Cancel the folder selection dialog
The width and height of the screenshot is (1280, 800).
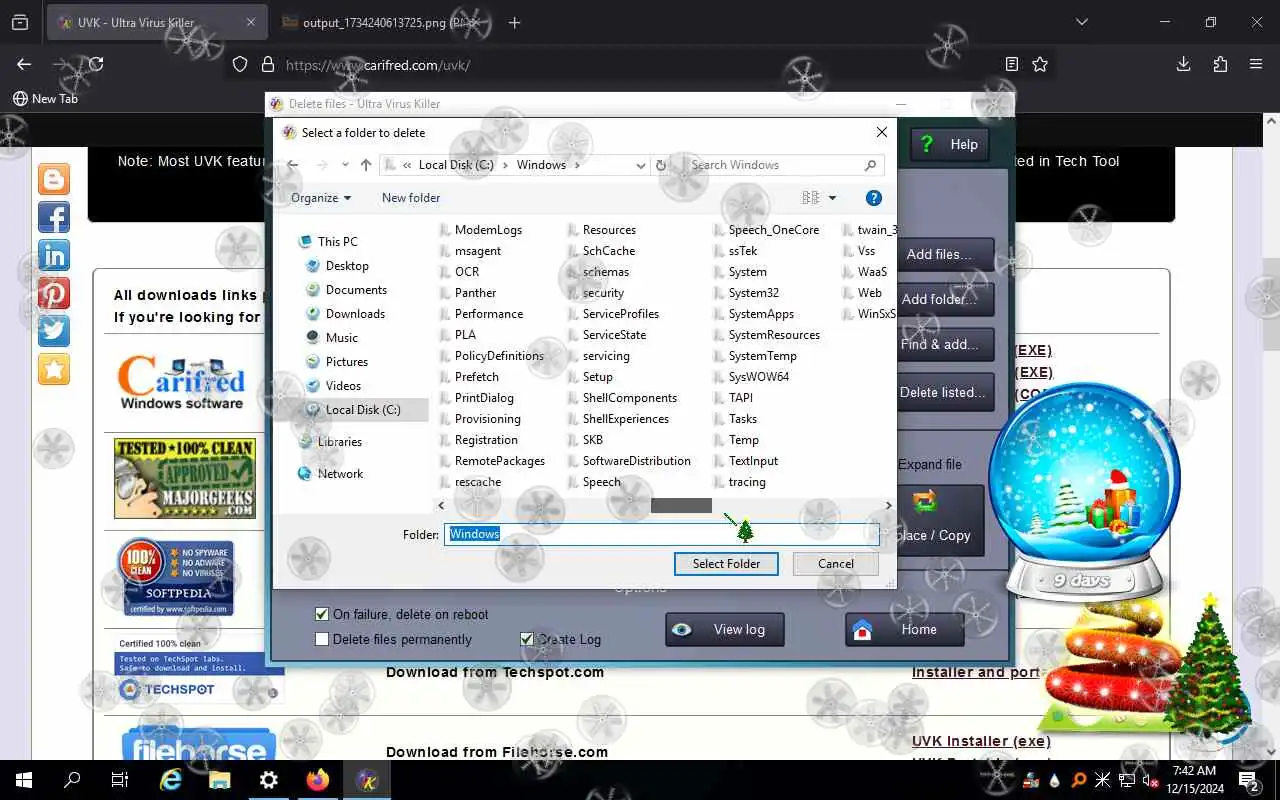click(x=836, y=563)
